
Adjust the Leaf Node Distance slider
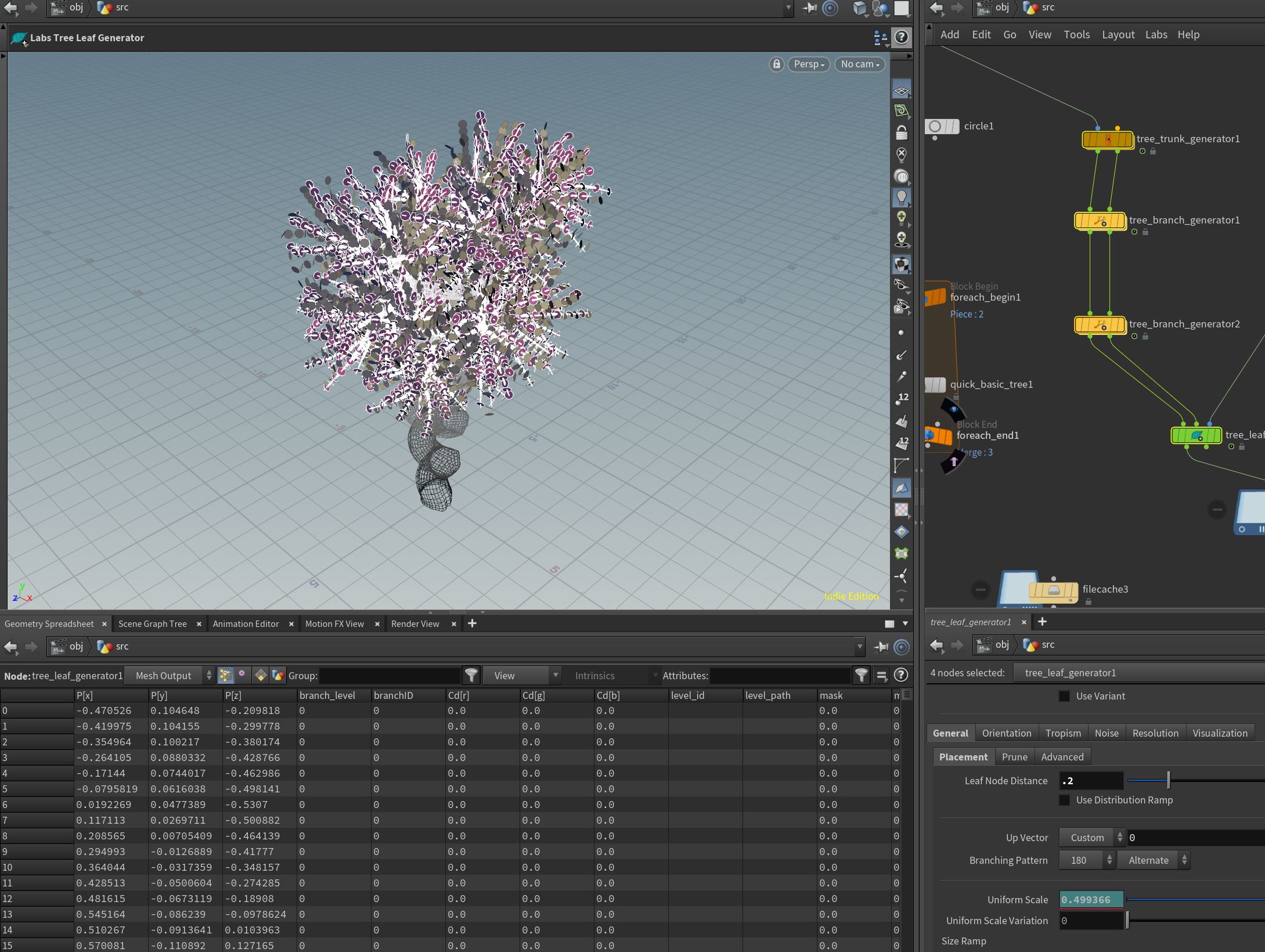click(1169, 781)
